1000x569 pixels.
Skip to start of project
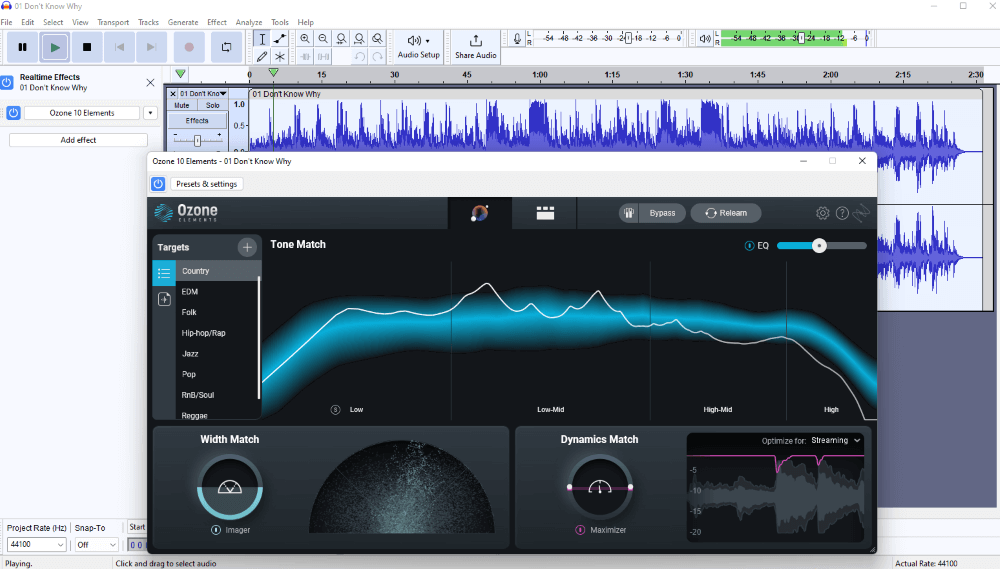tap(119, 47)
